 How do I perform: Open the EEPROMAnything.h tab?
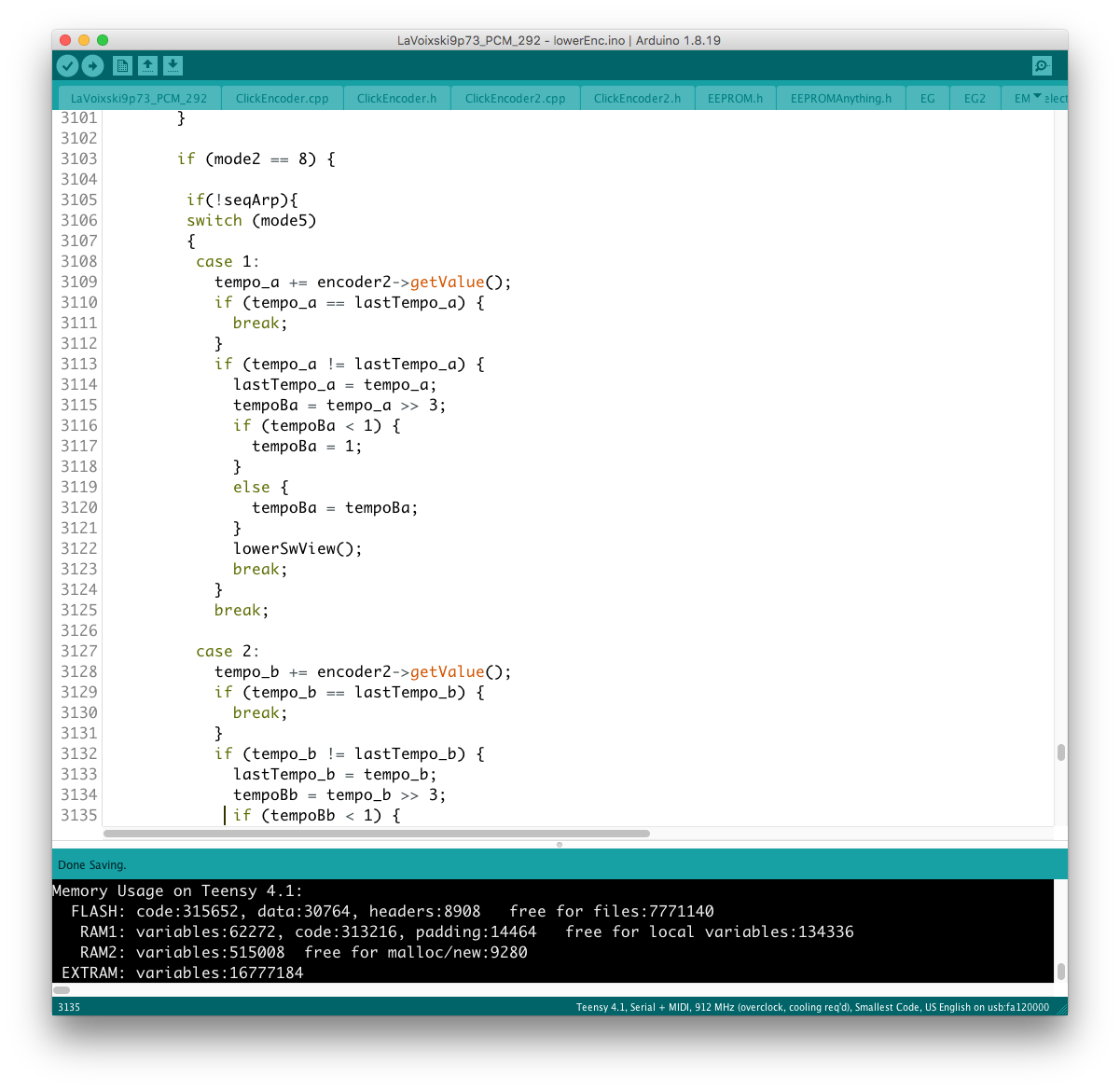(x=840, y=98)
